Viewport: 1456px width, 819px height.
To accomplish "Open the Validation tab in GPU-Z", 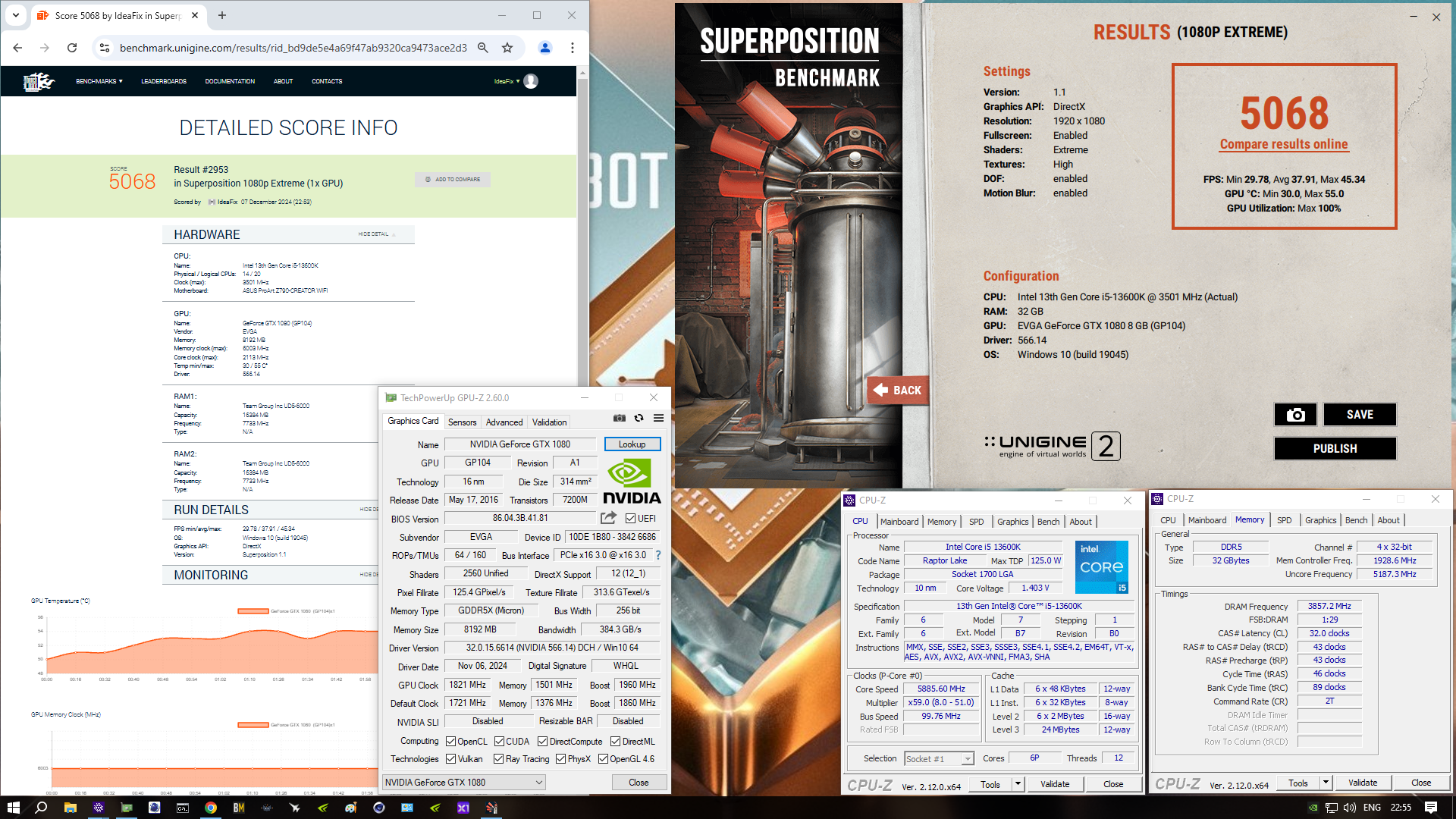I will pyautogui.click(x=549, y=422).
